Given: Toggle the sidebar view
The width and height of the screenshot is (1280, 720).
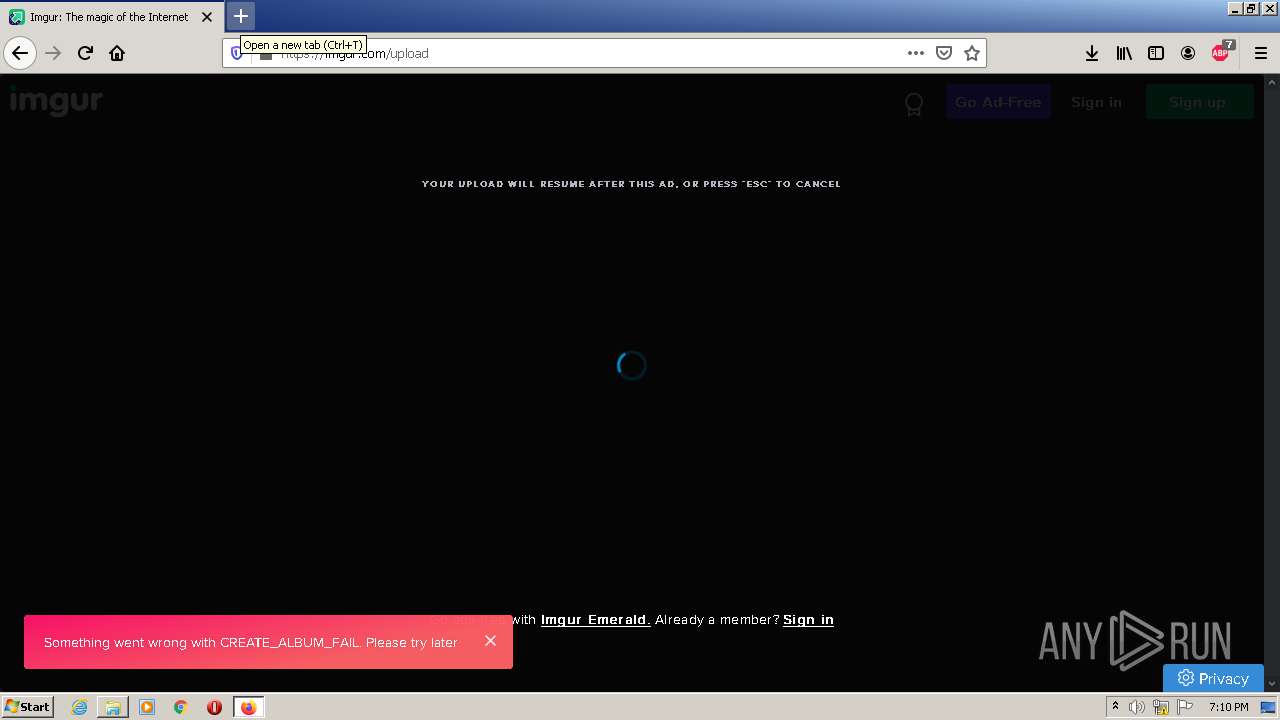Looking at the screenshot, I should pyautogui.click(x=1156, y=53).
